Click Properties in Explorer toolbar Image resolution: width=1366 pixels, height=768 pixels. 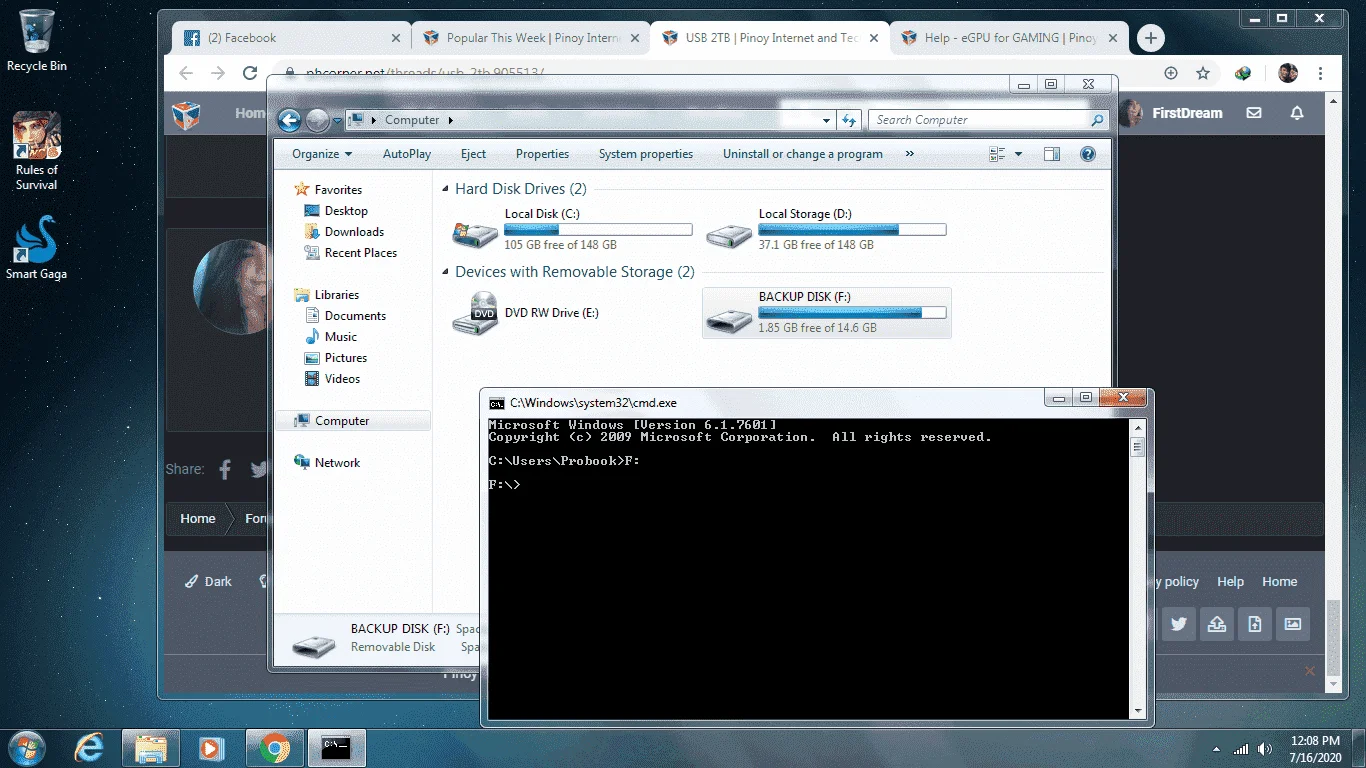[542, 154]
